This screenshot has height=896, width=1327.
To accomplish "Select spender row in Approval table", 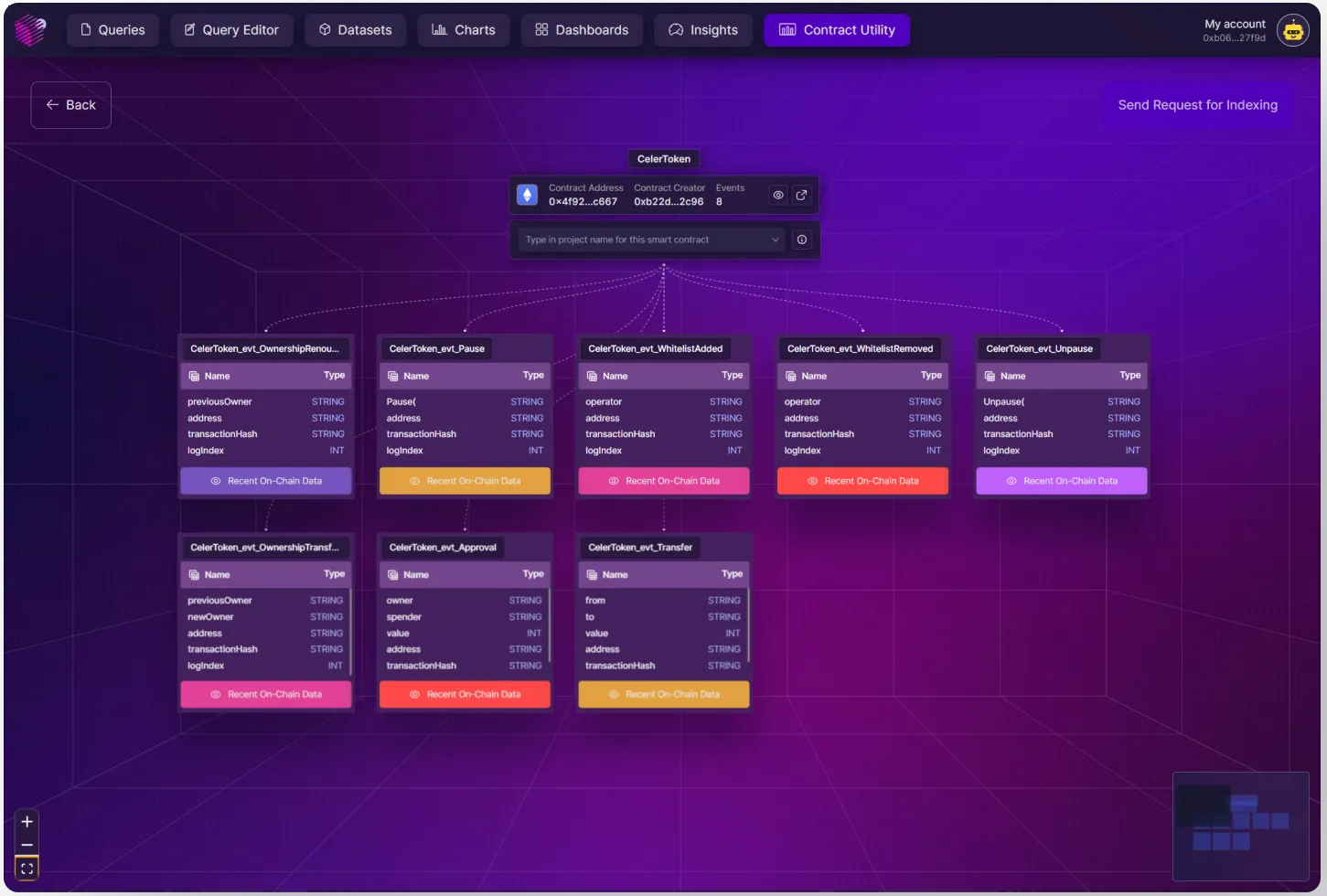I will point(464,617).
